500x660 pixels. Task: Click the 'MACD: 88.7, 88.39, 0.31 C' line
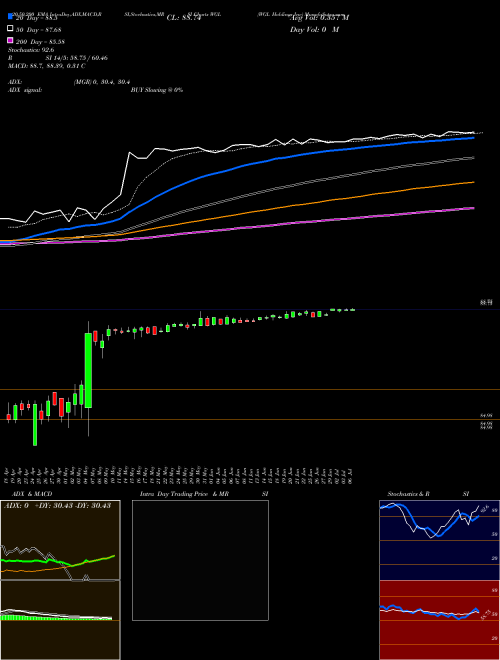[x=46, y=66]
